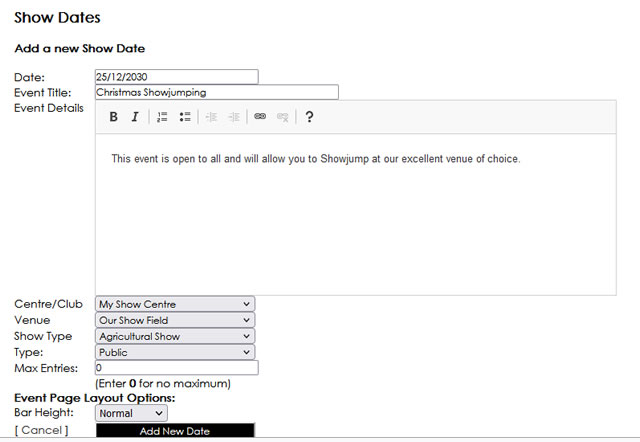Image resolution: width=640 pixels, height=442 pixels.
Task: Open the Venue dropdown showing Our Show Field
Action: [x=175, y=320]
